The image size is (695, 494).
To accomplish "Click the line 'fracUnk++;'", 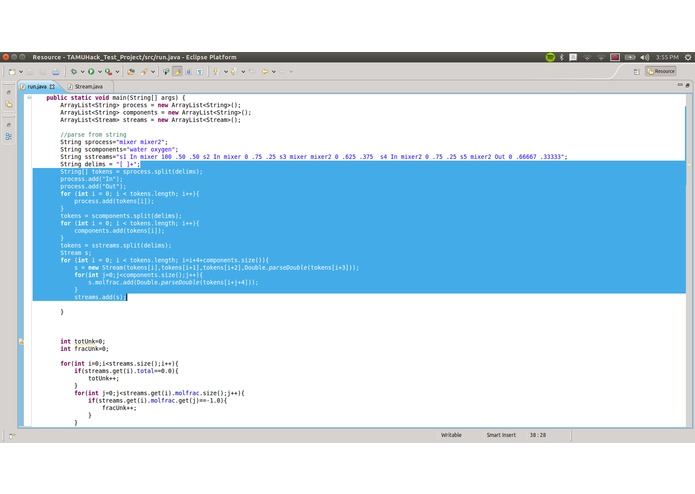I will coord(119,408).
